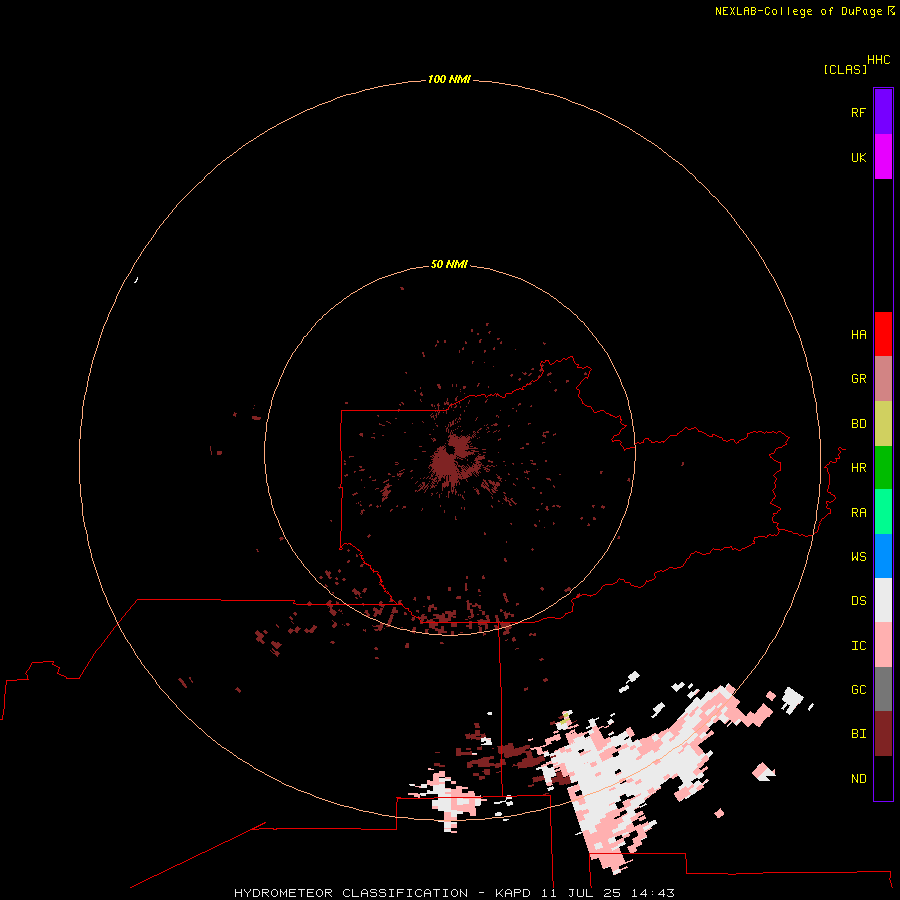Click the GC gray legend swatch
This screenshot has height=900, width=900.
tap(883, 689)
